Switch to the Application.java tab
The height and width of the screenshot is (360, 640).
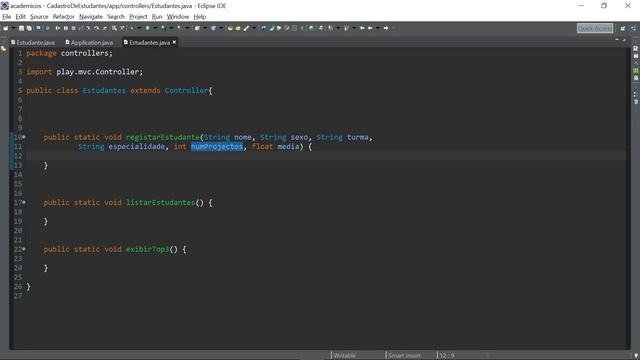(89, 42)
